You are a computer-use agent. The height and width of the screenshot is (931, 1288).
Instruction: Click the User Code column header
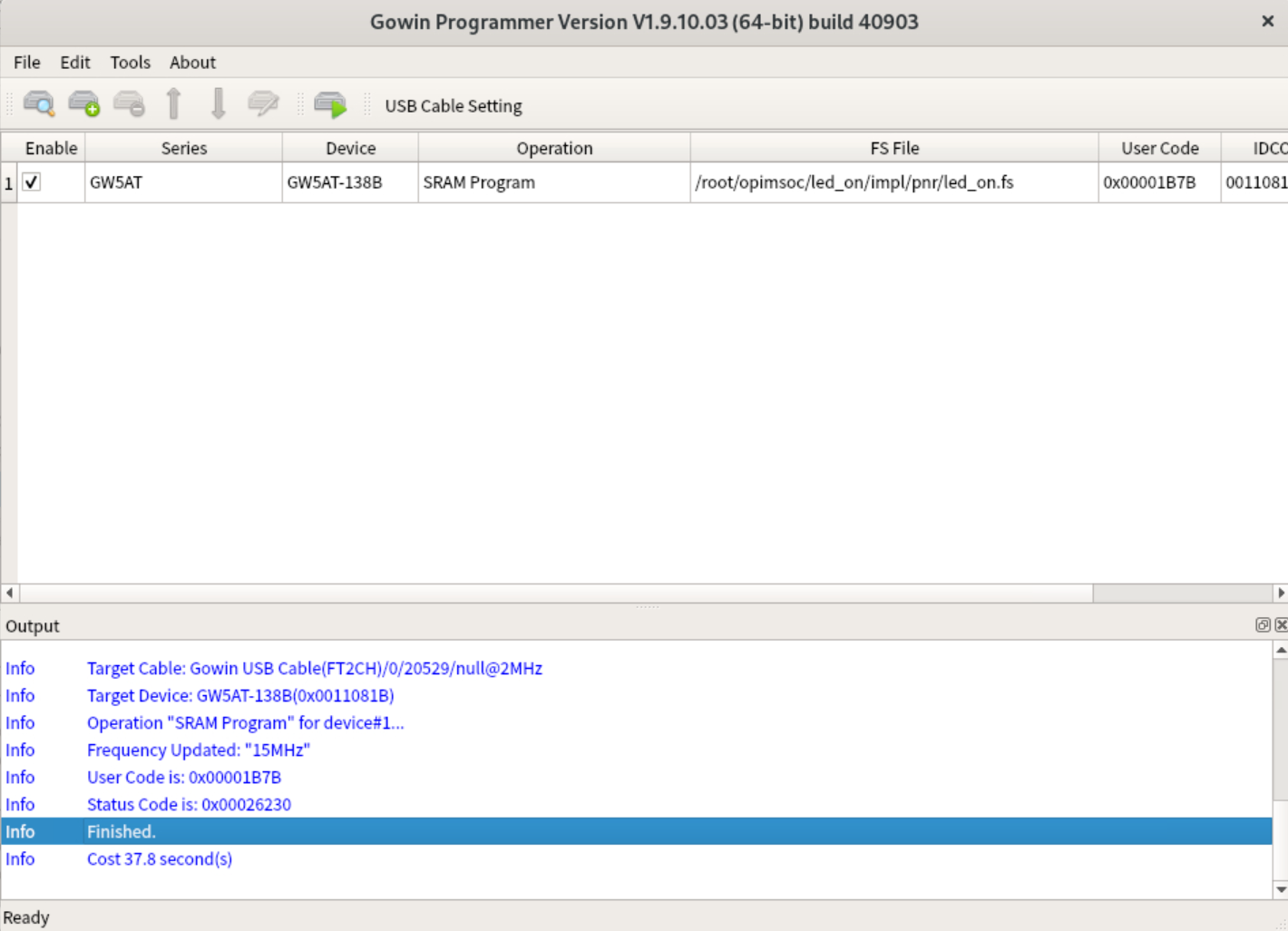pos(1160,148)
